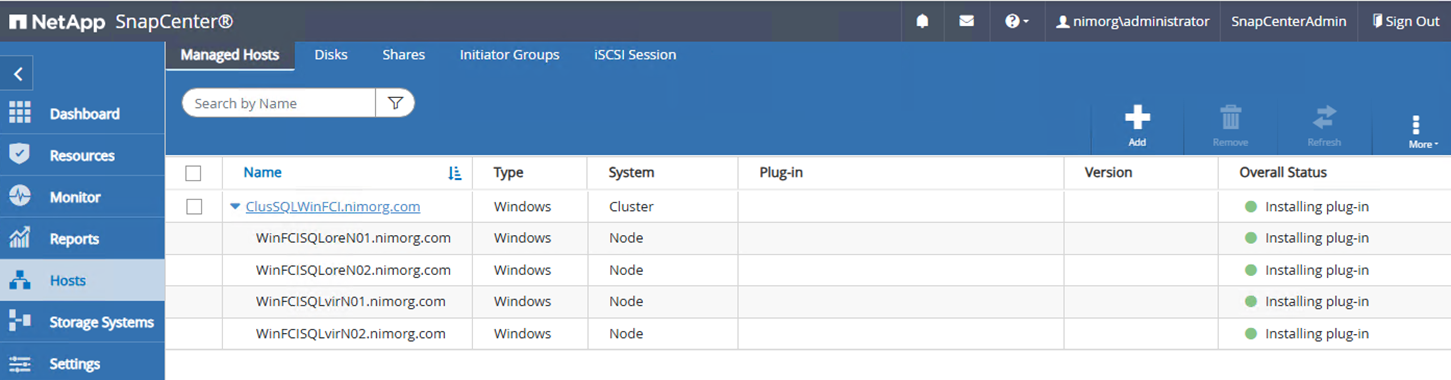Click the Dashboard grid icon

click(20, 113)
